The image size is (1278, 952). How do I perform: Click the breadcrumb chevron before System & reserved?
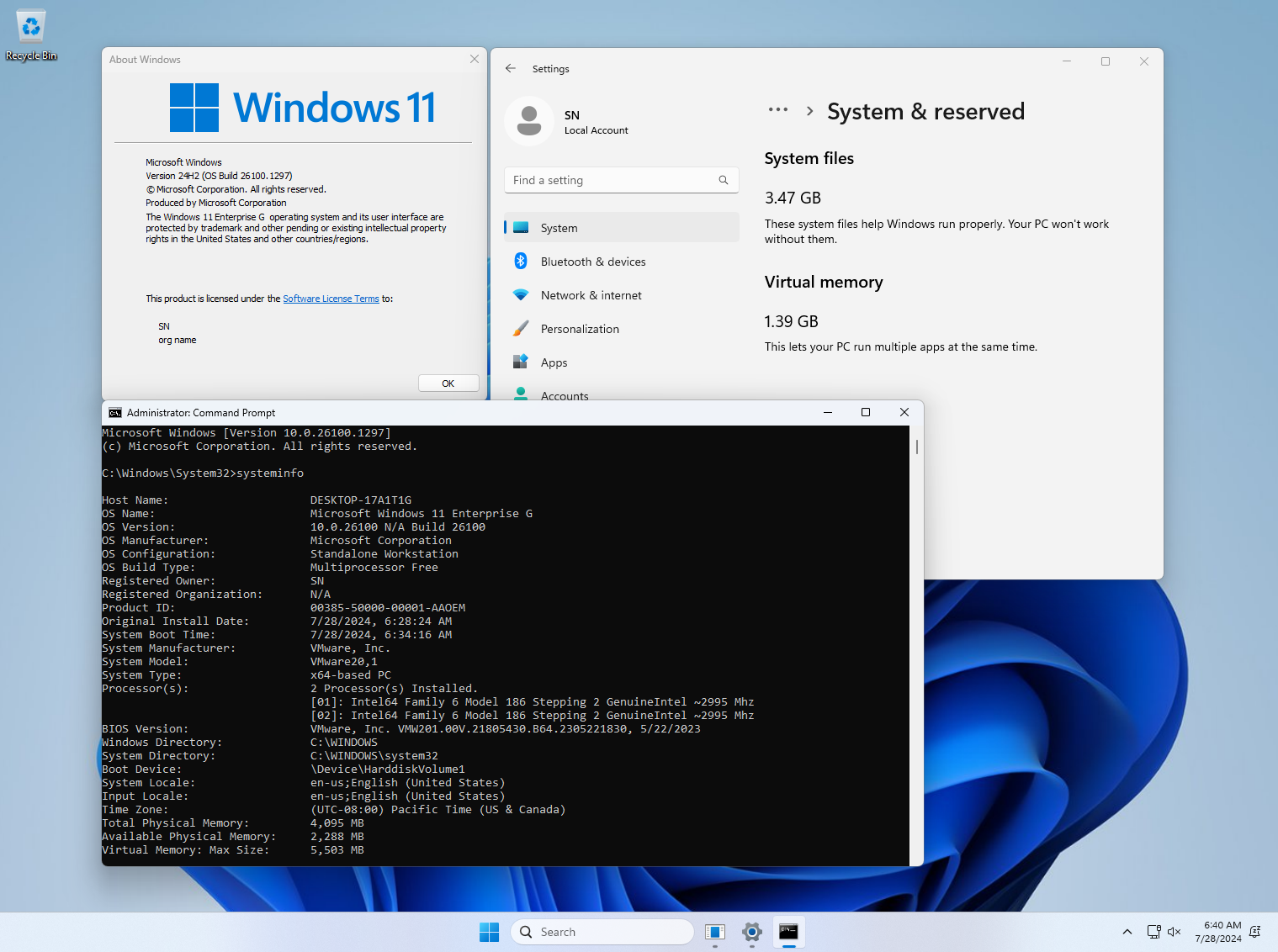tap(809, 111)
